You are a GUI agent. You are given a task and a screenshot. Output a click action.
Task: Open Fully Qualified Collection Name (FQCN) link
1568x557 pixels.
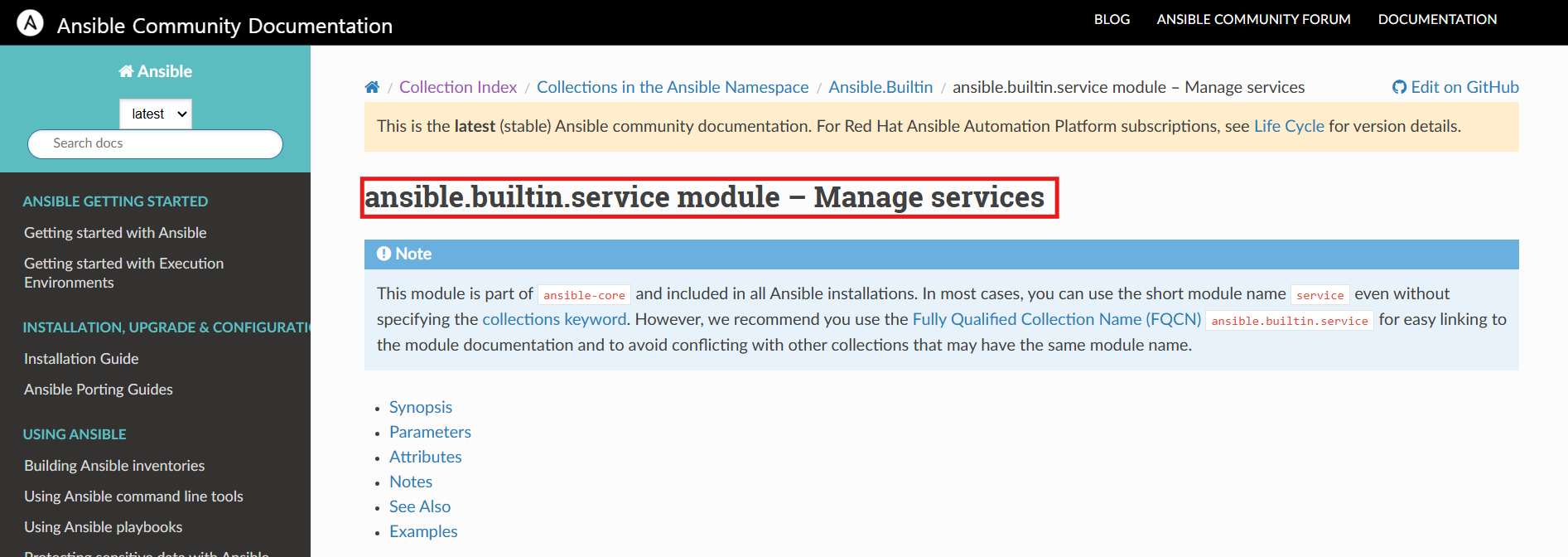point(1056,319)
